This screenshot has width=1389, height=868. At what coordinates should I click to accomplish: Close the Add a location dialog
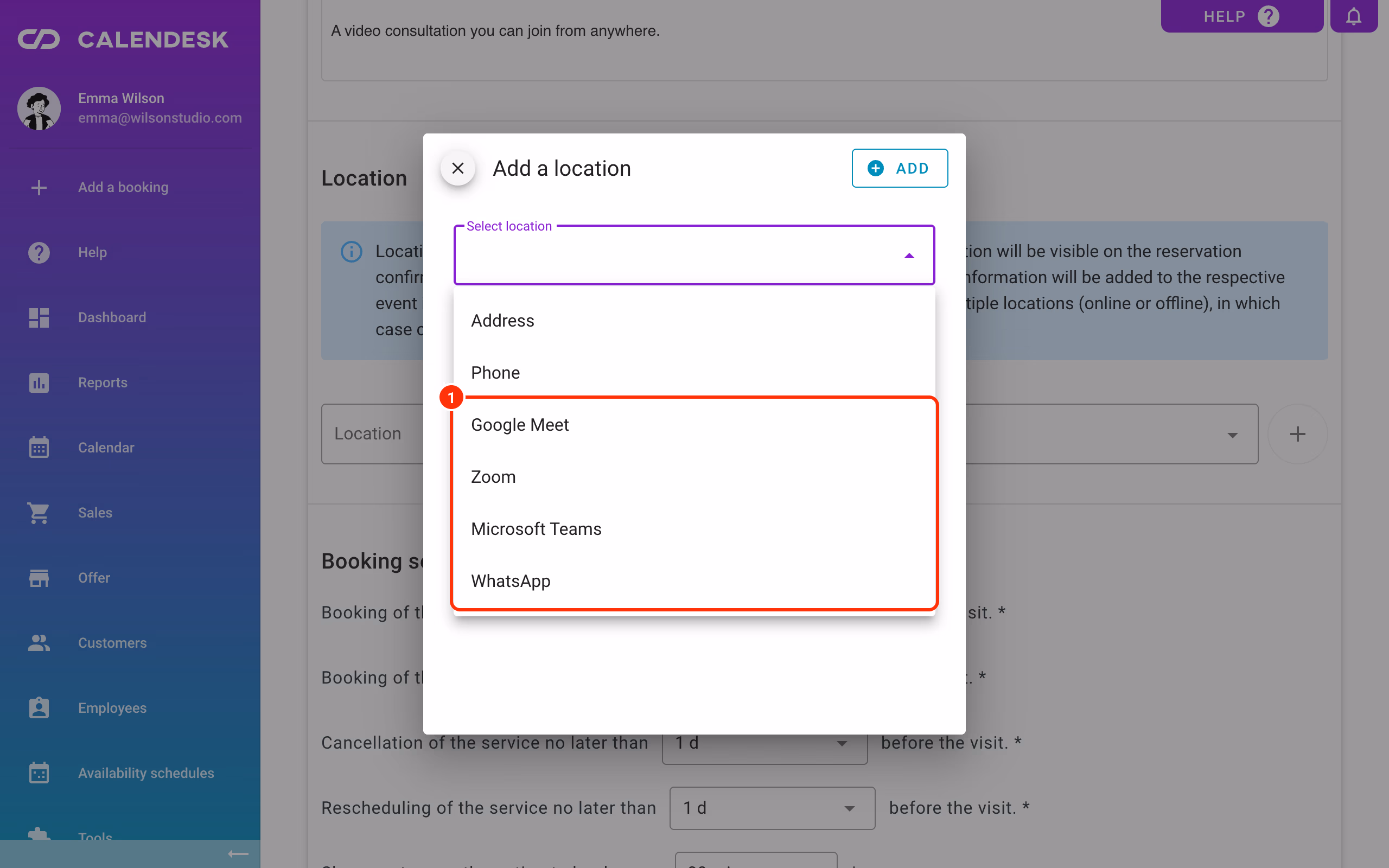pos(457,168)
